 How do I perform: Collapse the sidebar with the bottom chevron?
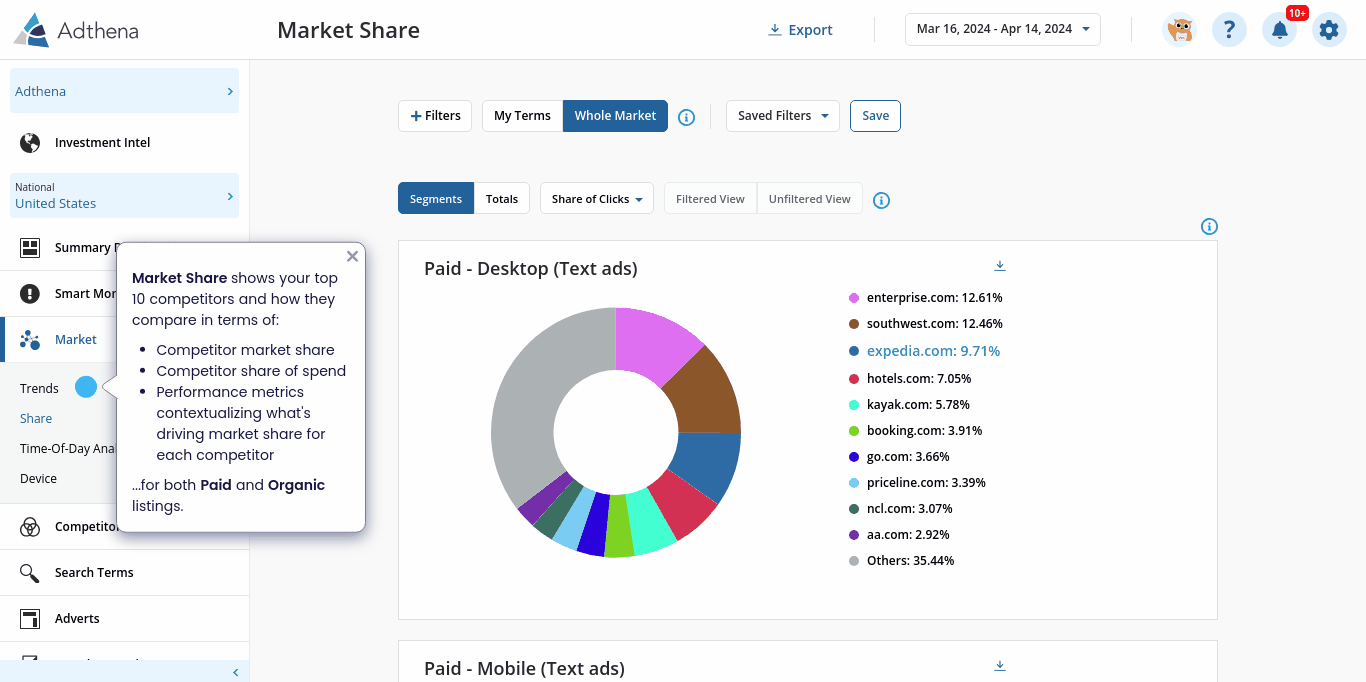tap(235, 672)
